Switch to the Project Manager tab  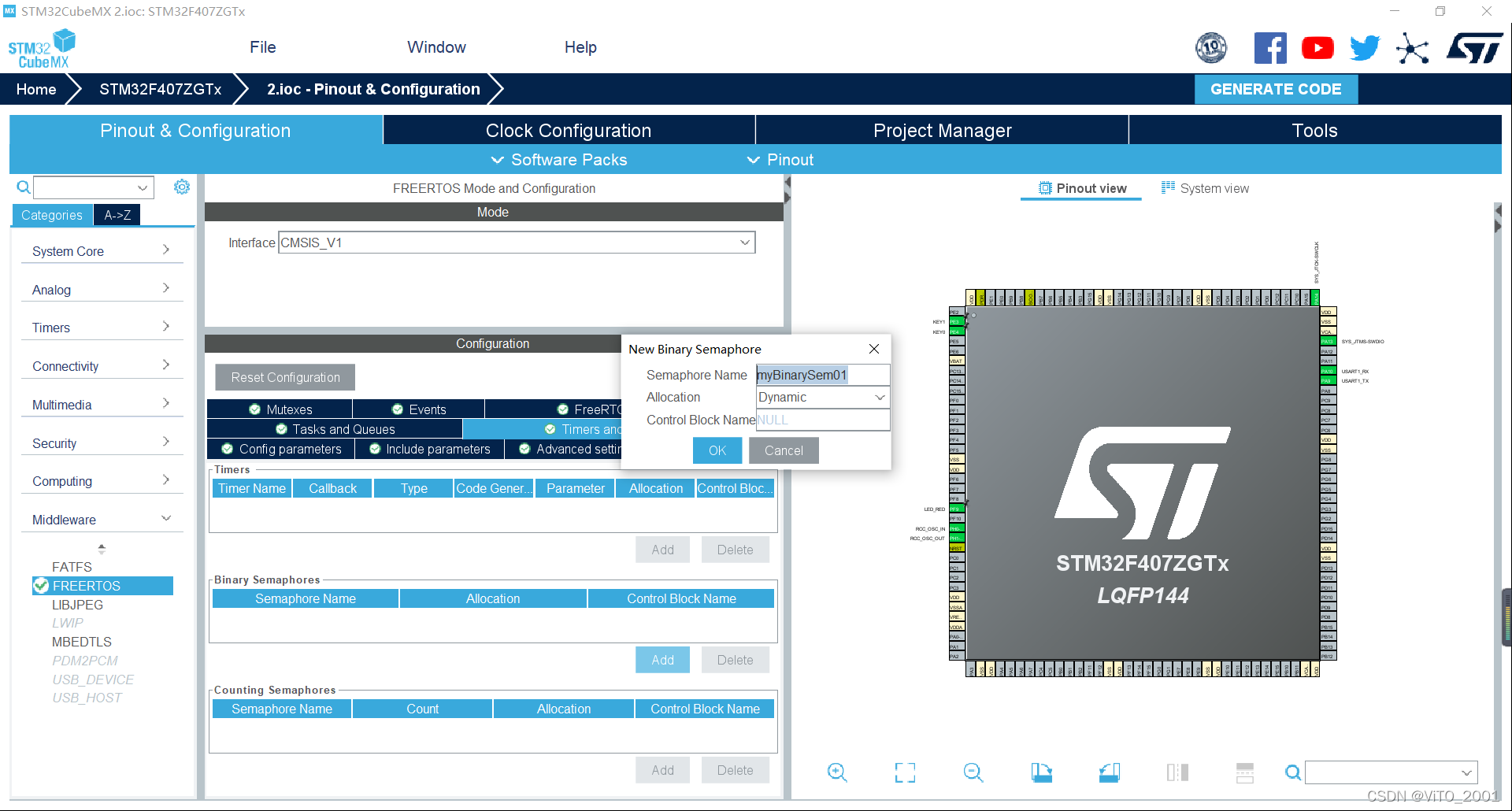pos(942,130)
